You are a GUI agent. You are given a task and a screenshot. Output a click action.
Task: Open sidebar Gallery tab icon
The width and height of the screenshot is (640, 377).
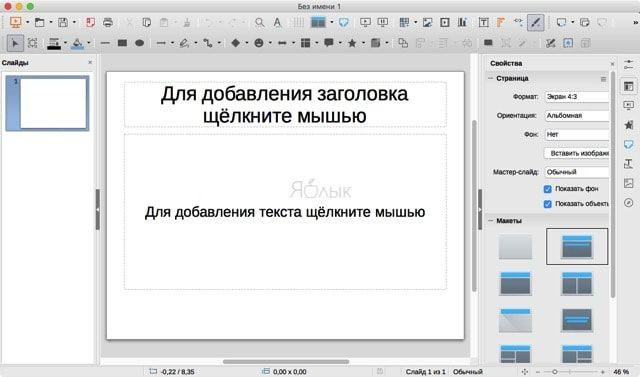[629, 183]
